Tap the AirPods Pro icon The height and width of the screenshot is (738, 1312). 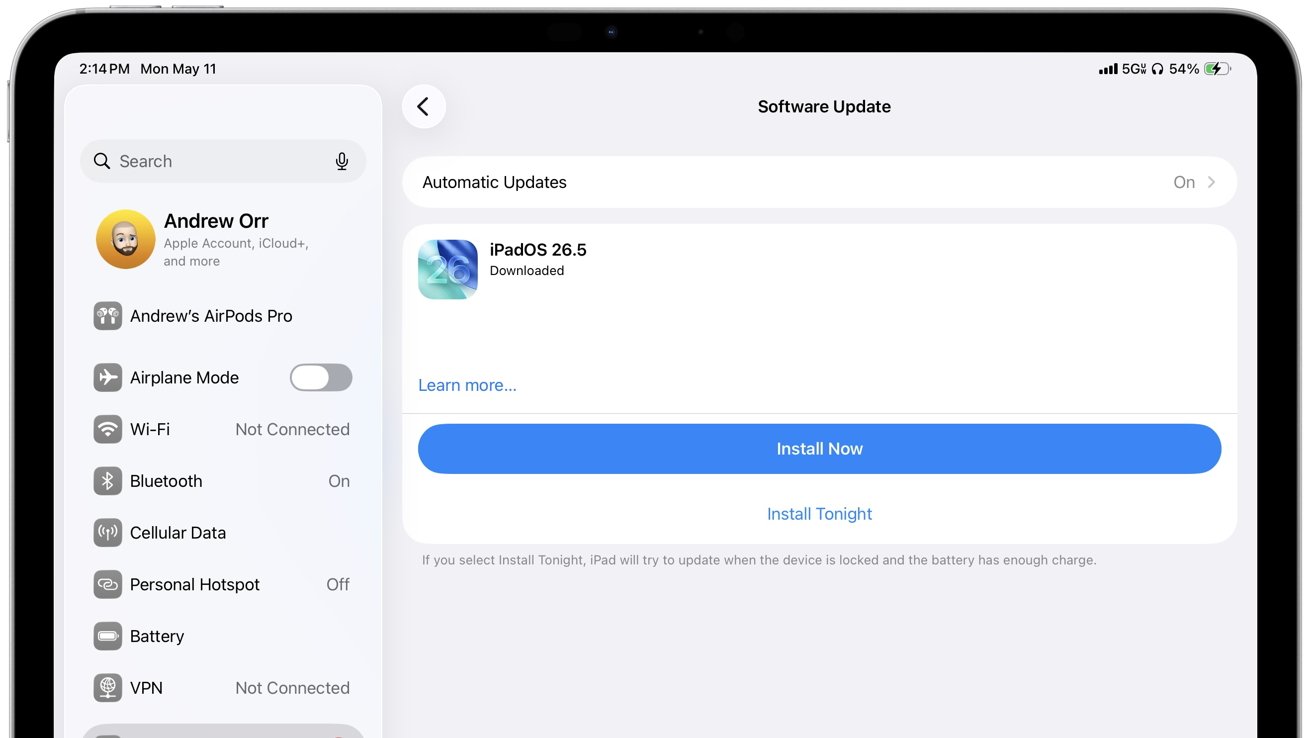coord(108,316)
